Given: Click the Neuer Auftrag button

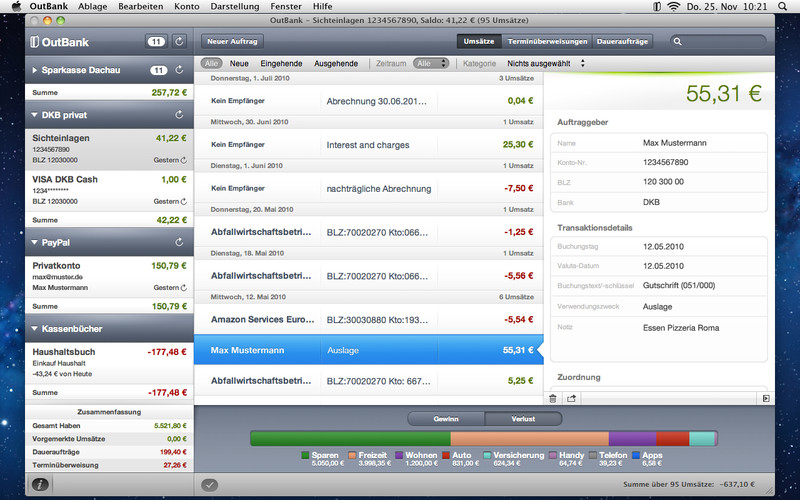Looking at the screenshot, I should pos(231,42).
